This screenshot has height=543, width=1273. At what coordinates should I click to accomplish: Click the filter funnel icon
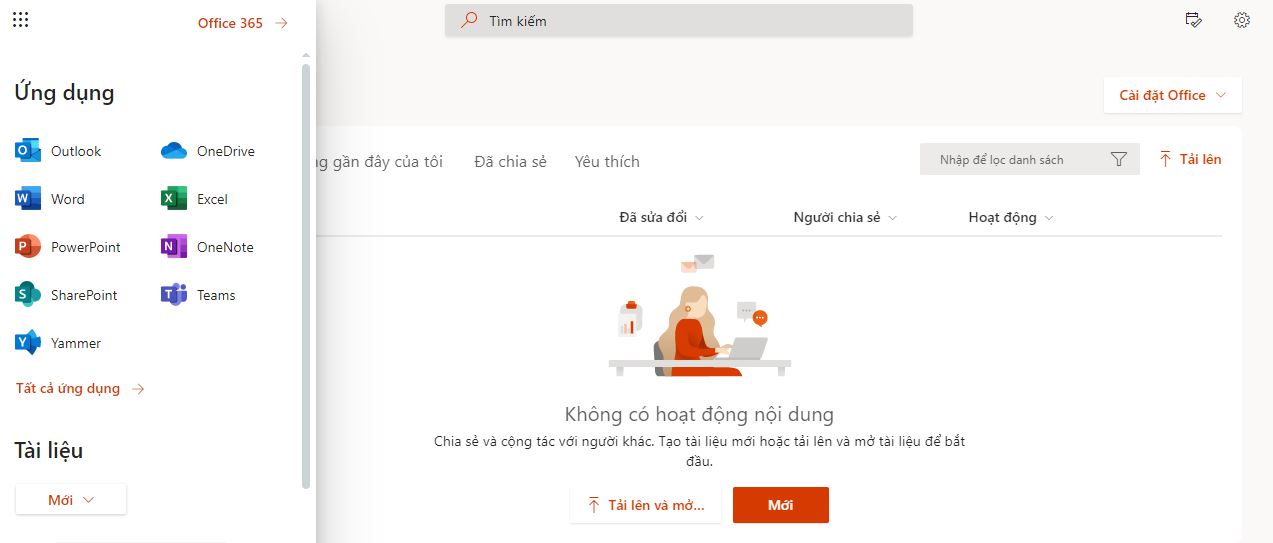coord(1119,160)
